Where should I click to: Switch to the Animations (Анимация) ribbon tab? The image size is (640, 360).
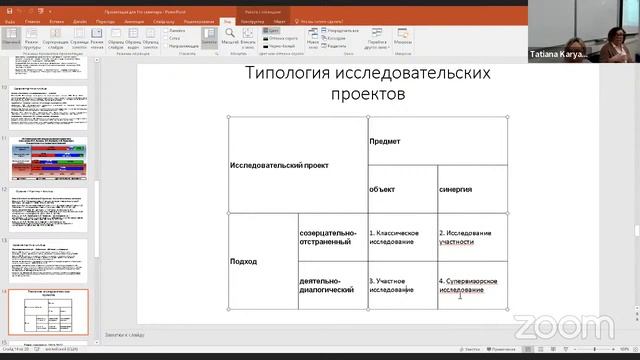(x=134, y=22)
